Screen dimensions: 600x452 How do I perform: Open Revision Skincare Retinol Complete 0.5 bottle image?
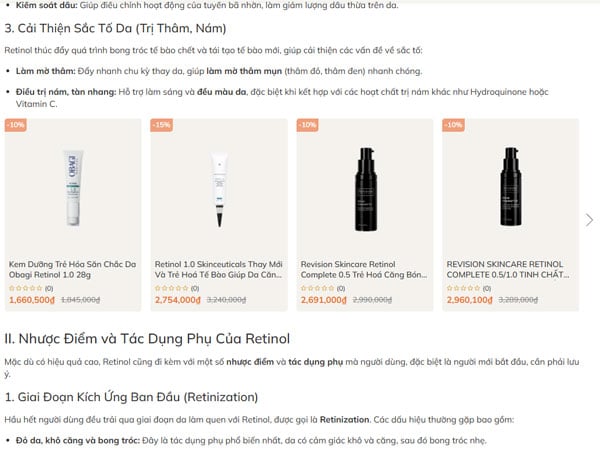365,189
